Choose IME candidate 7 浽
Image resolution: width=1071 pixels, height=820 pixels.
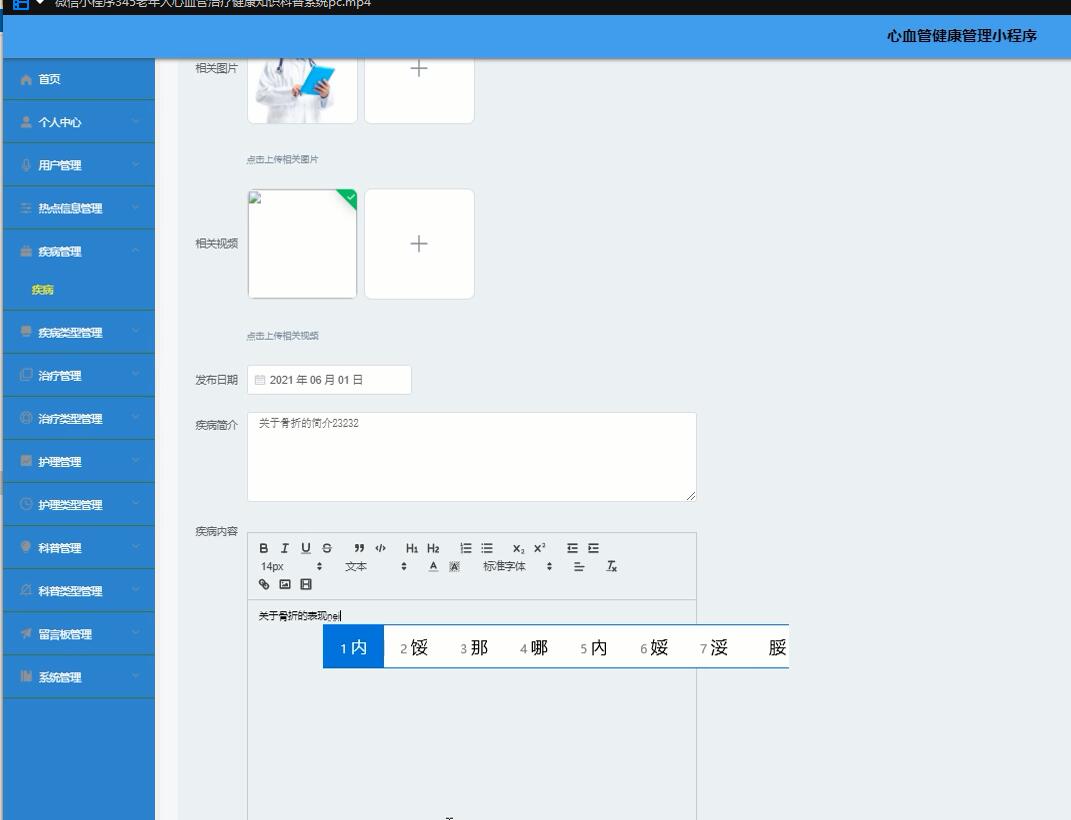click(714, 647)
